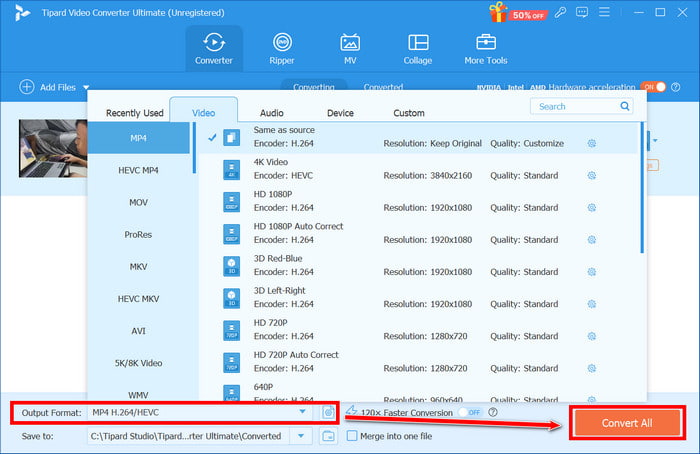Click the video file thumbnail
700x454 pixels.
click(53, 148)
